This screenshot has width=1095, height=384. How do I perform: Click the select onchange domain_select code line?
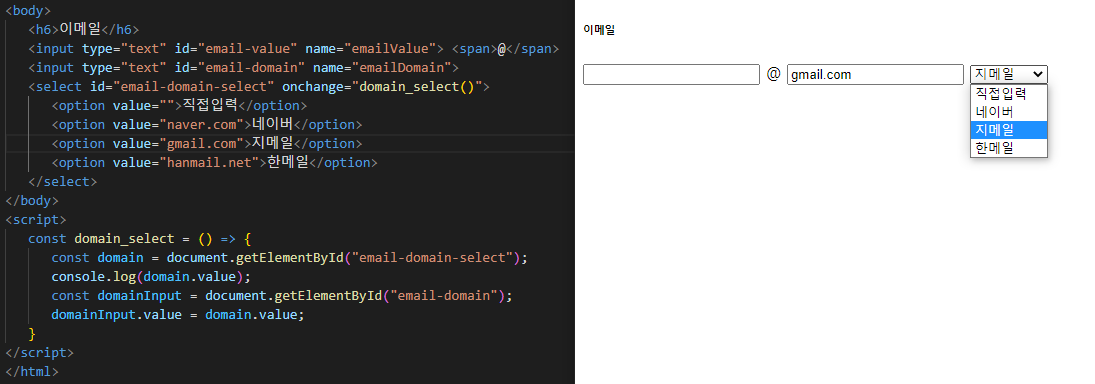point(259,87)
